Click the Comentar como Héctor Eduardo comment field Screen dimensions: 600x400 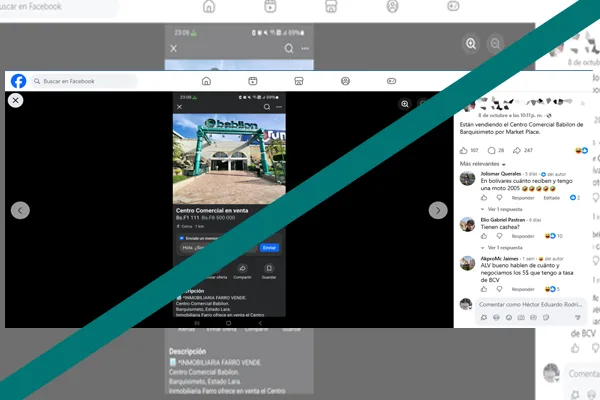(530, 305)
